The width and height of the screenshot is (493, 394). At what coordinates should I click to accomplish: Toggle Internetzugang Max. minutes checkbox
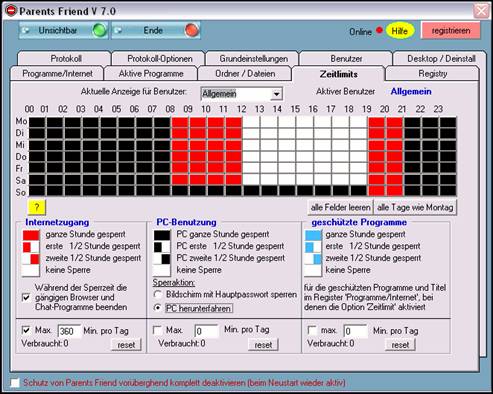26,330
